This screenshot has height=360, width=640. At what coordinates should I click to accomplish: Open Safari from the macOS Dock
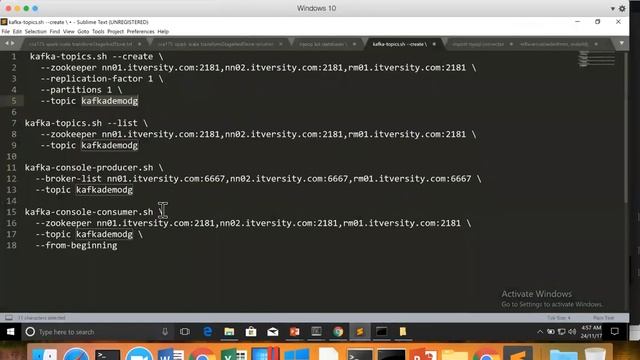pos(76,354)
